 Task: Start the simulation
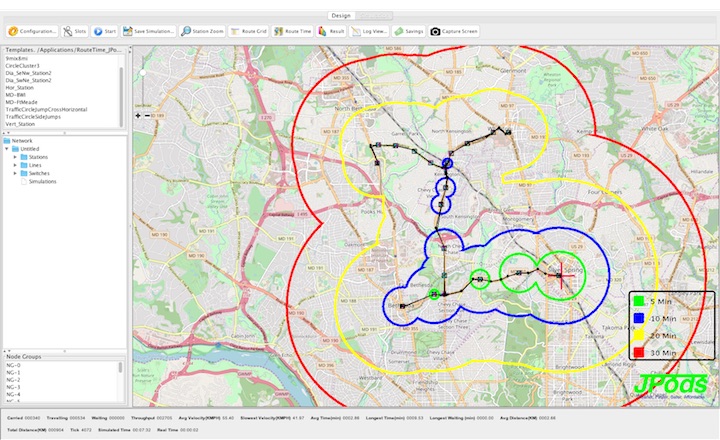(x=106, y=31)
